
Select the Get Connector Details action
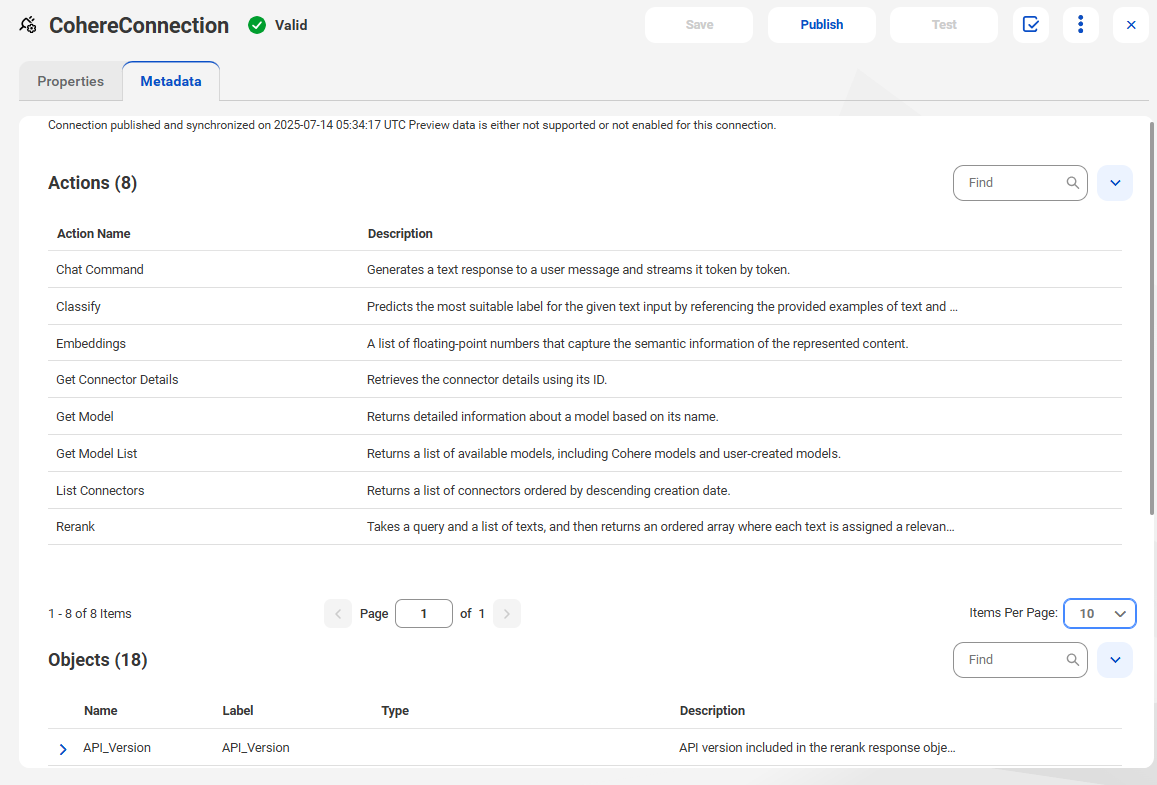click(x=117, y=380)
